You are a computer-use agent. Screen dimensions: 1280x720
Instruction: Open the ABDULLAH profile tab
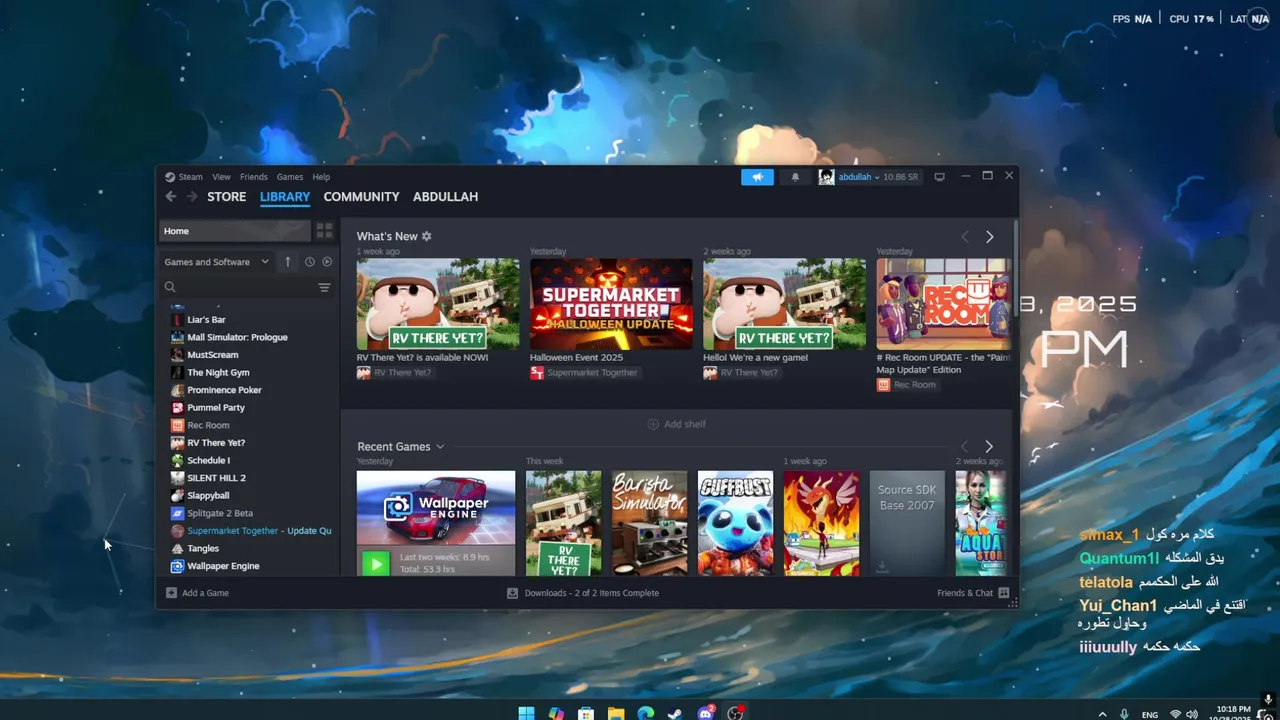pyautogui.click(x=445, y=197)
